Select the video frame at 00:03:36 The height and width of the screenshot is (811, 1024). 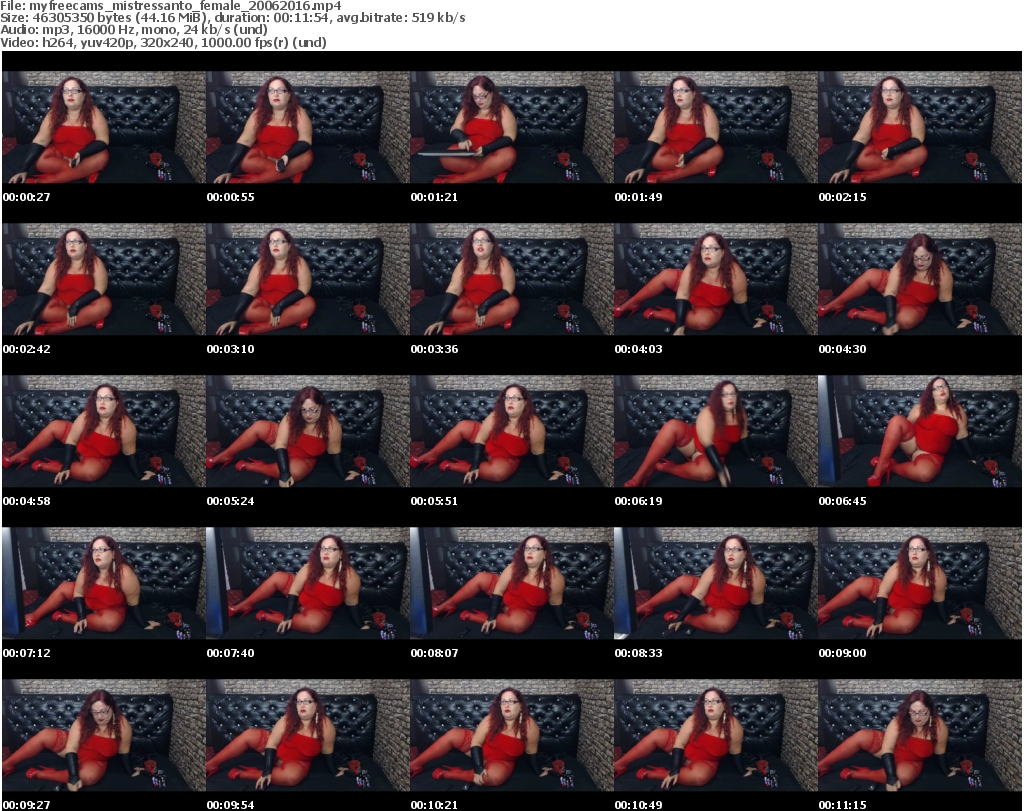511,279
